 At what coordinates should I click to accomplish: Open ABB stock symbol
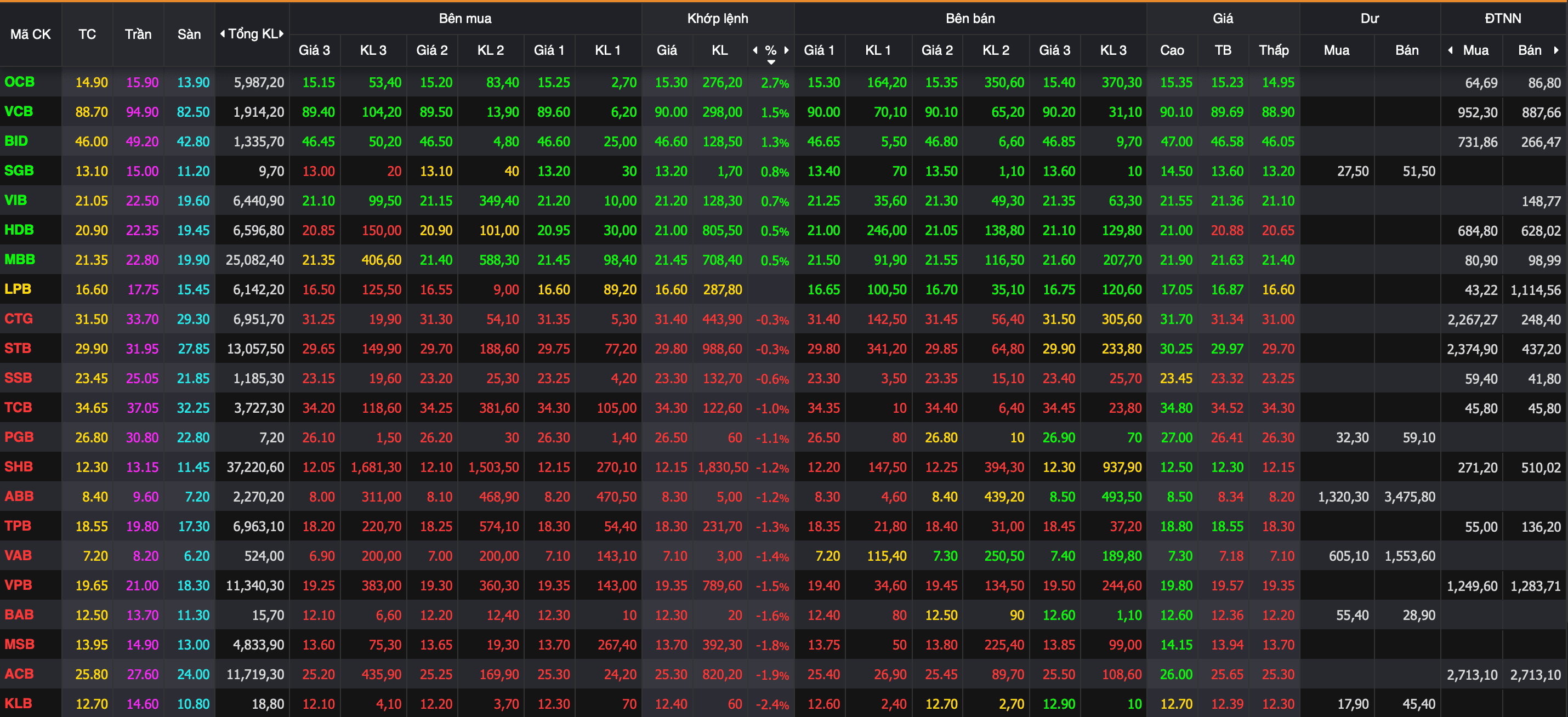[x=19, y=496]
